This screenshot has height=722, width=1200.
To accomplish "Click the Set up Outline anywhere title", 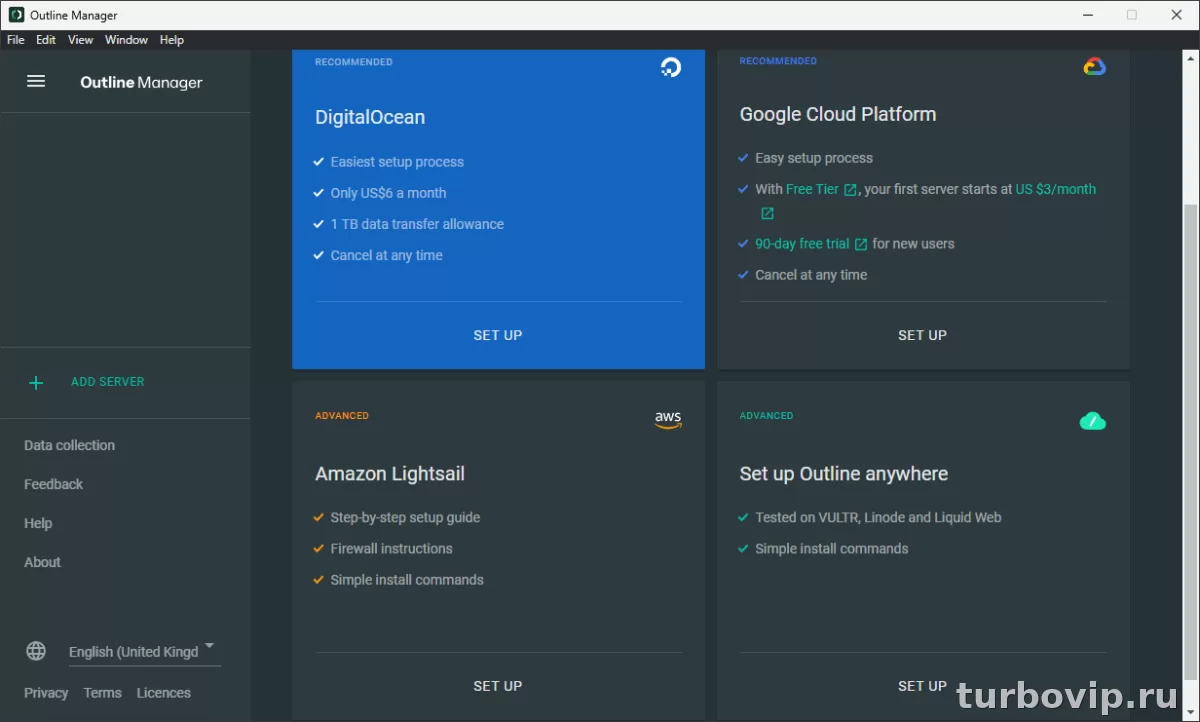I will (844, 474).
